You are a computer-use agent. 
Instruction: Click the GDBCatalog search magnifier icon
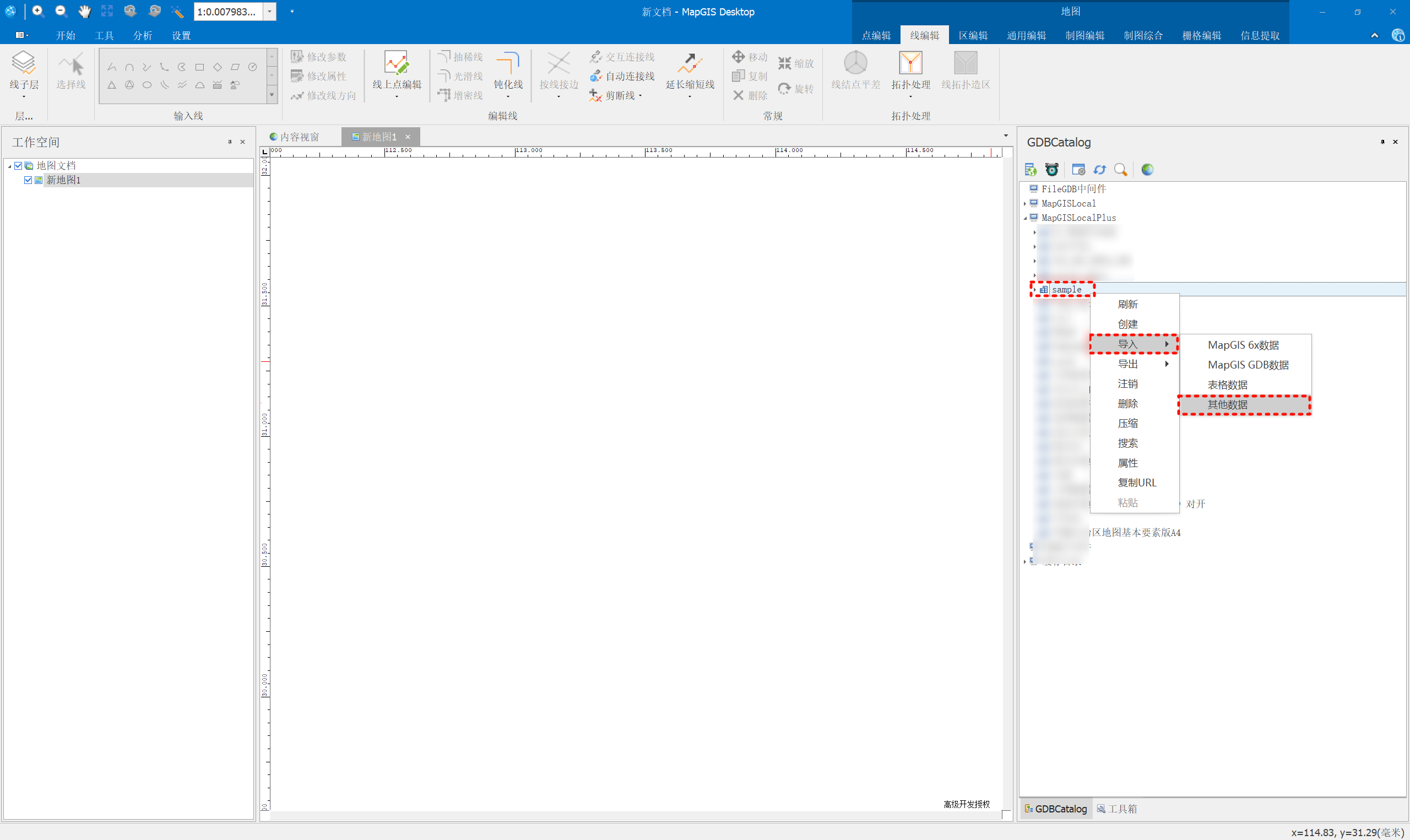pos(1120,170)
